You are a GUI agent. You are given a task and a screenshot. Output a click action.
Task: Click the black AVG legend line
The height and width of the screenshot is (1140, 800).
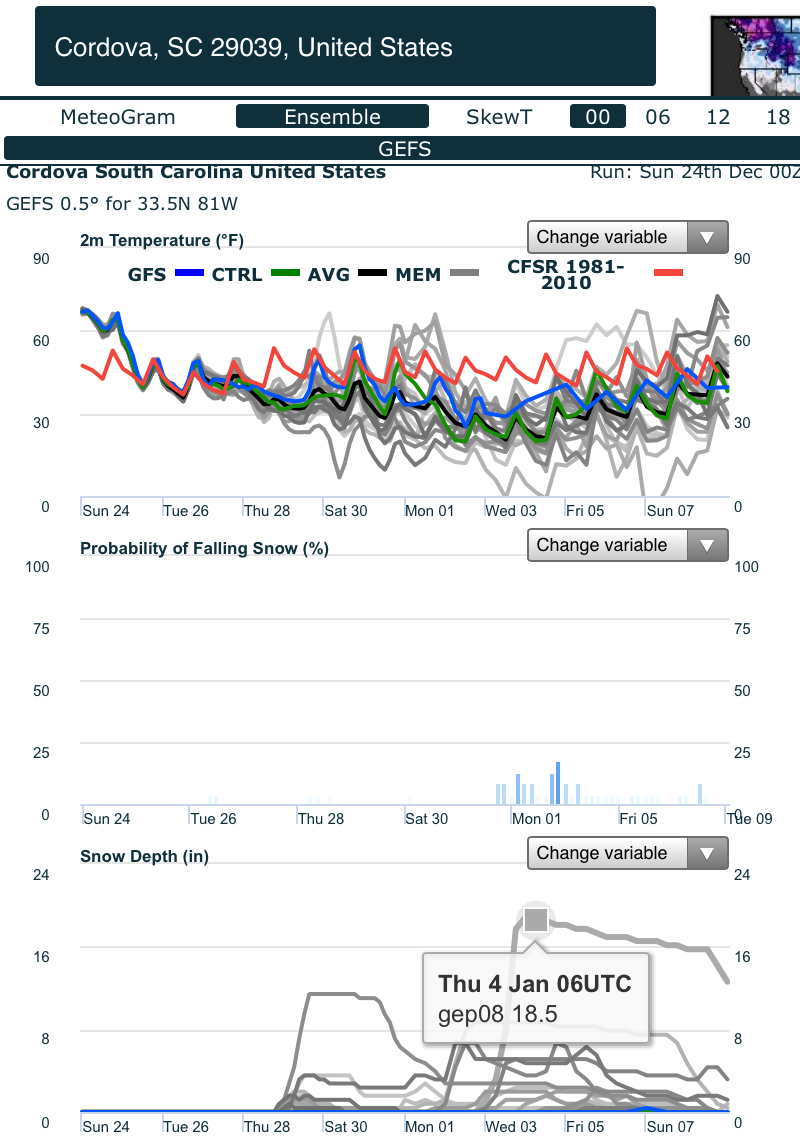[372, 273]
